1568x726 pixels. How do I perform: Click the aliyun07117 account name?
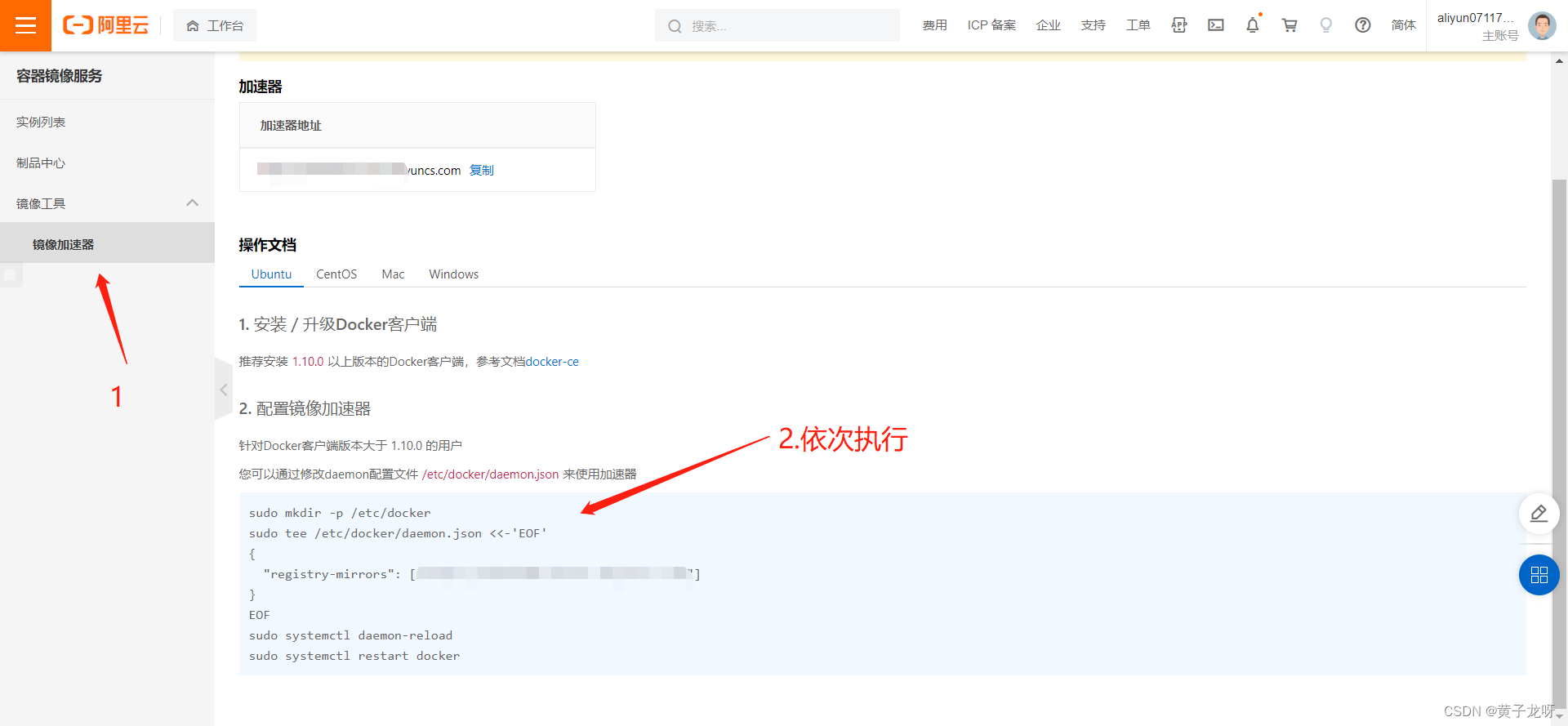pyautogui.click(x=1475, y=18)
